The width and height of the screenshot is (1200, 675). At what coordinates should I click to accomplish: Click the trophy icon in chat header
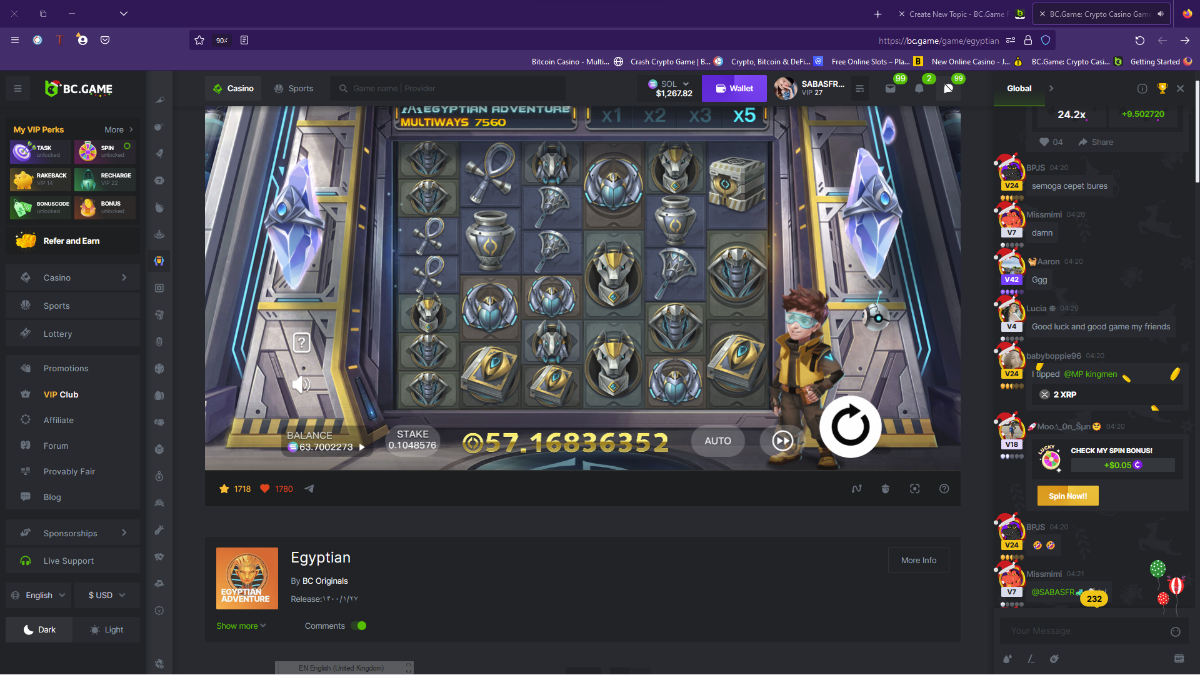point(1161,89)
